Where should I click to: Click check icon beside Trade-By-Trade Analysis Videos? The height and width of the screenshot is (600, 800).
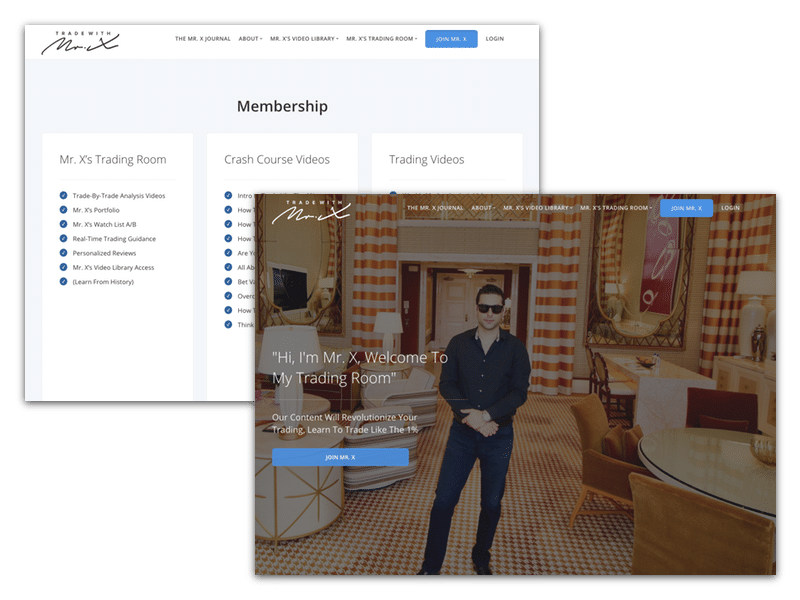click(x=63, y=196)
